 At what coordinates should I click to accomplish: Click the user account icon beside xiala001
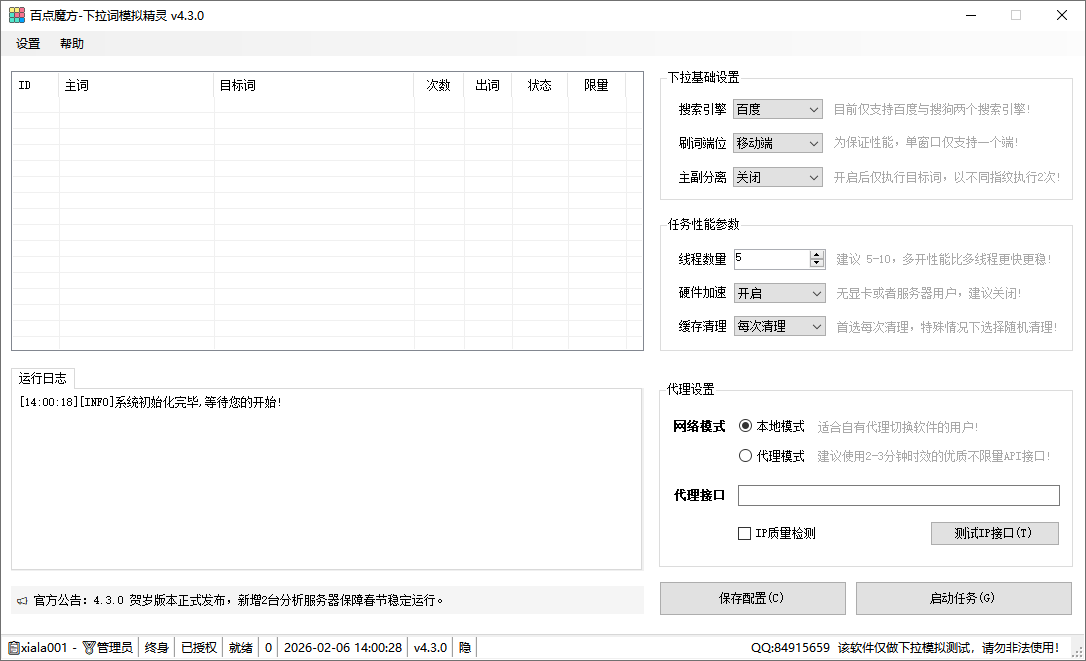[13, 648]
